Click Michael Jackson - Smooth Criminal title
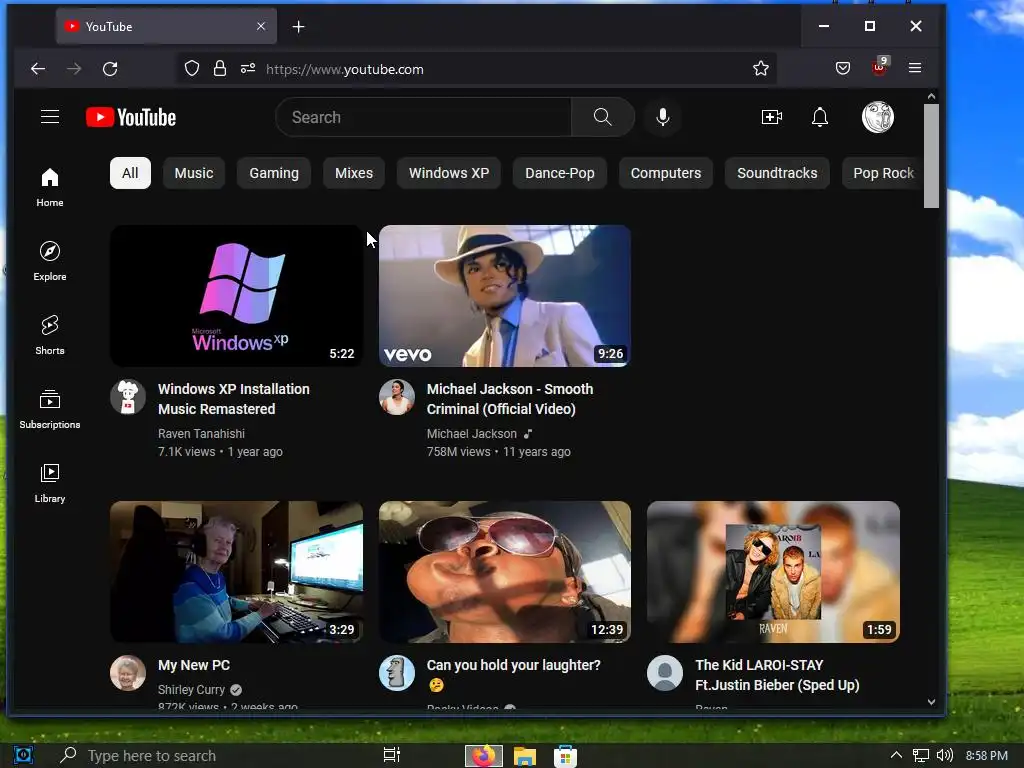The image size is (1024, 768). tap(510, 399)
